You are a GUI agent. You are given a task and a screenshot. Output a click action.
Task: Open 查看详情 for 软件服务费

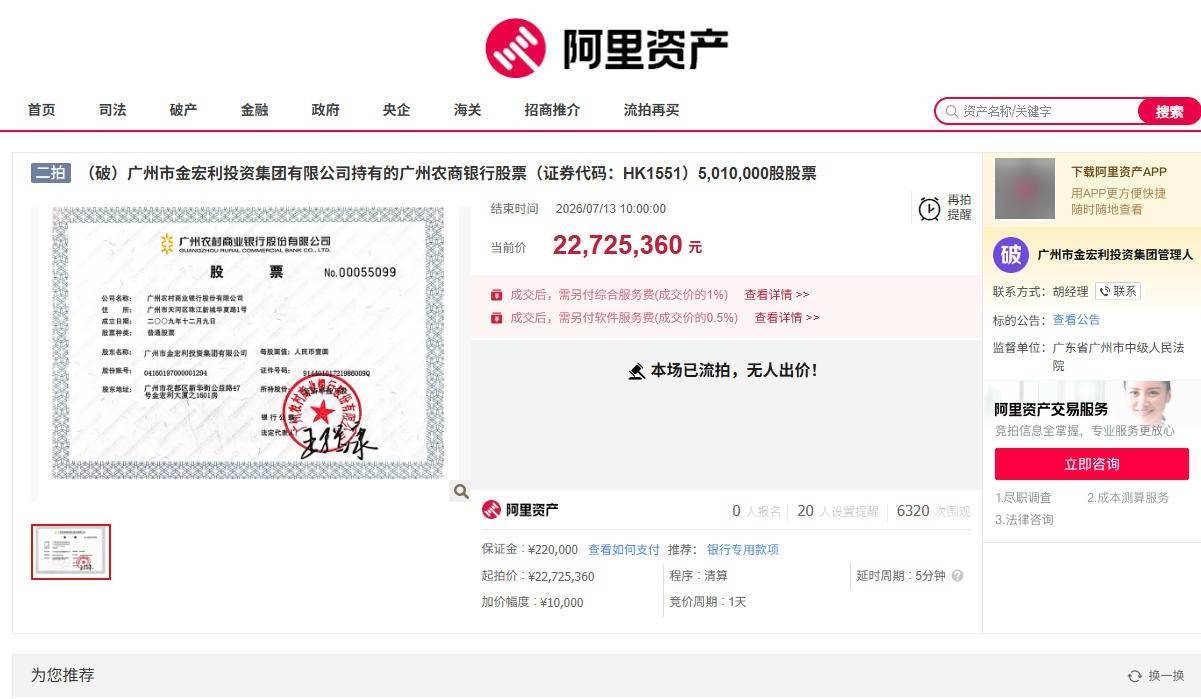pos(787,318)
